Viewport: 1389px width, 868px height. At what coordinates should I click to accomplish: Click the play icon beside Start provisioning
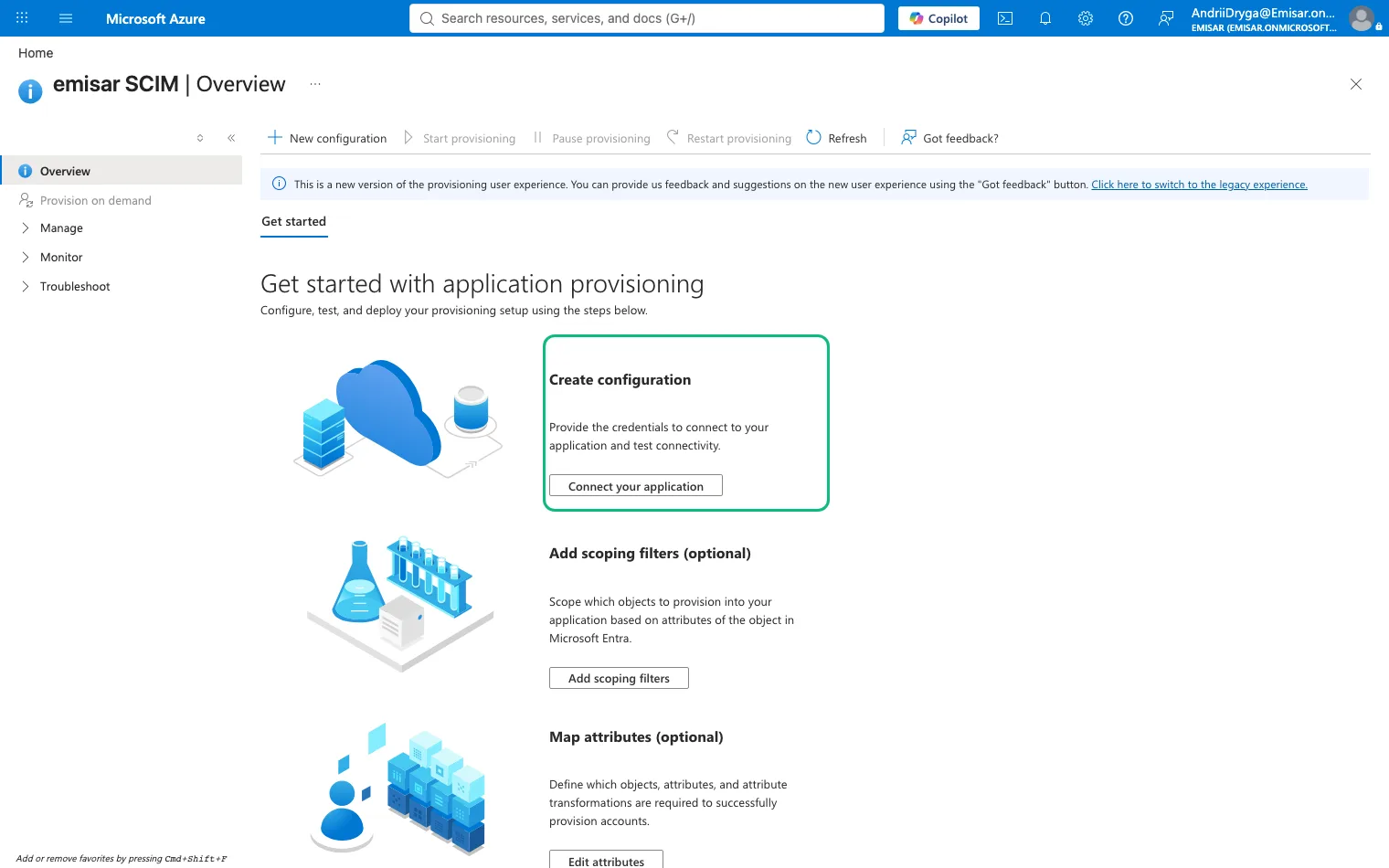(x=408, y=137)
